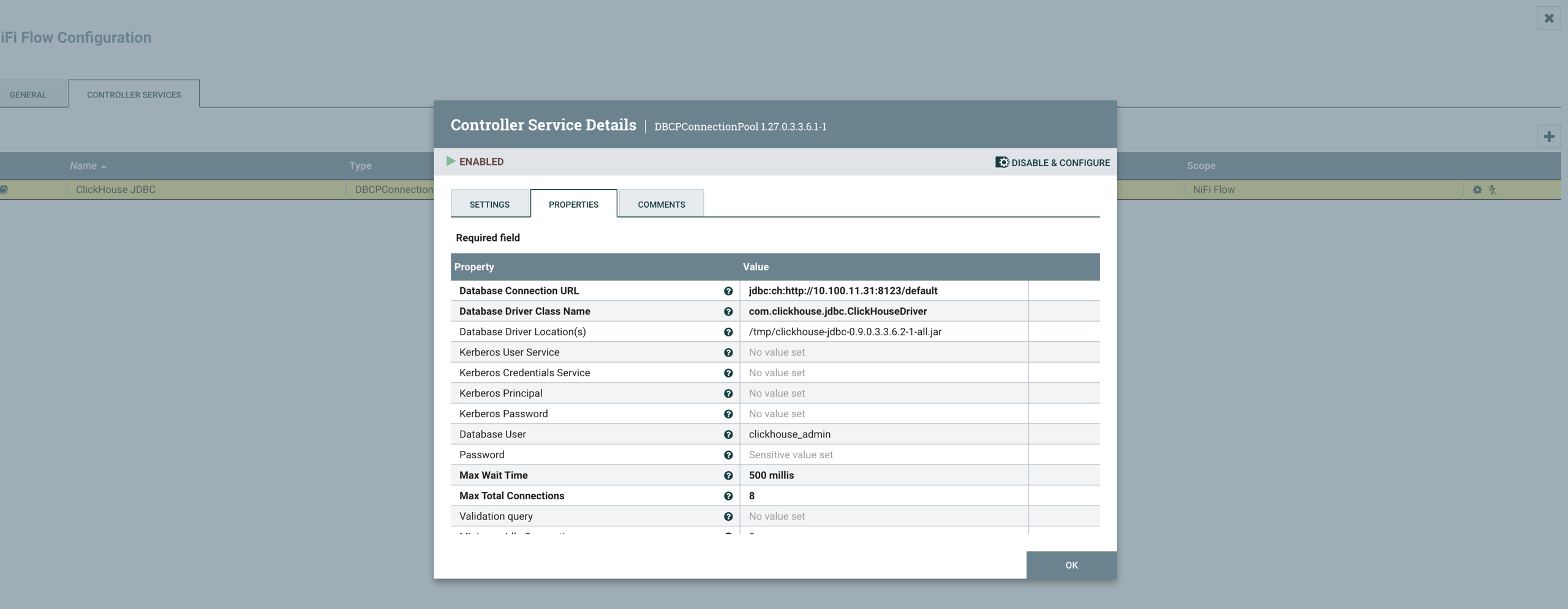
Task: Select the com.clickhouse.jdbc.ClickHouseDriver value
Action: click(x=838, y=311)
